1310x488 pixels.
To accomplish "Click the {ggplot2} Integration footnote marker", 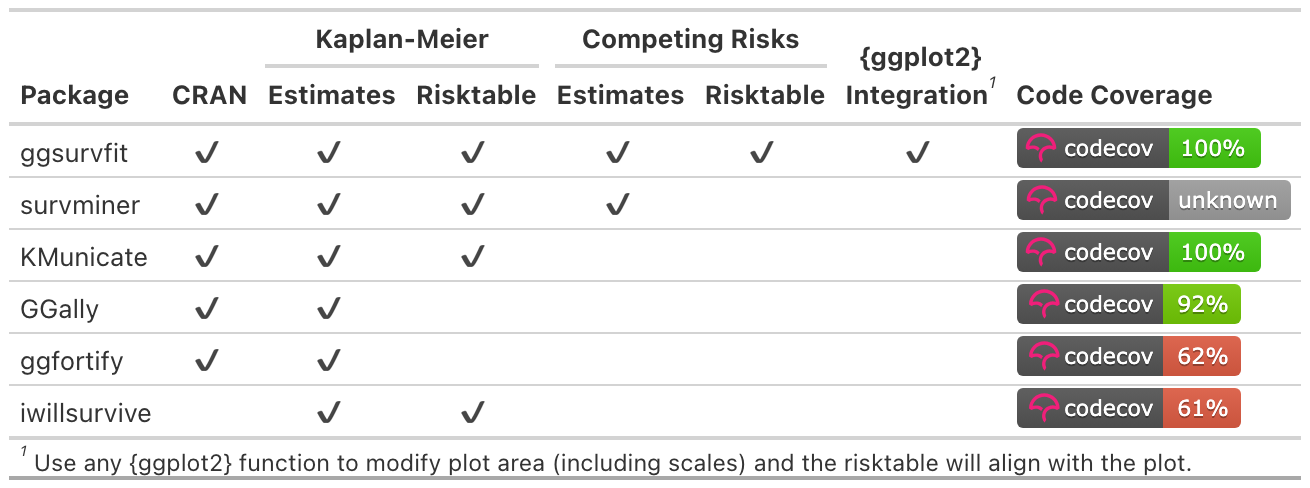I will click(x=992, y=83).
